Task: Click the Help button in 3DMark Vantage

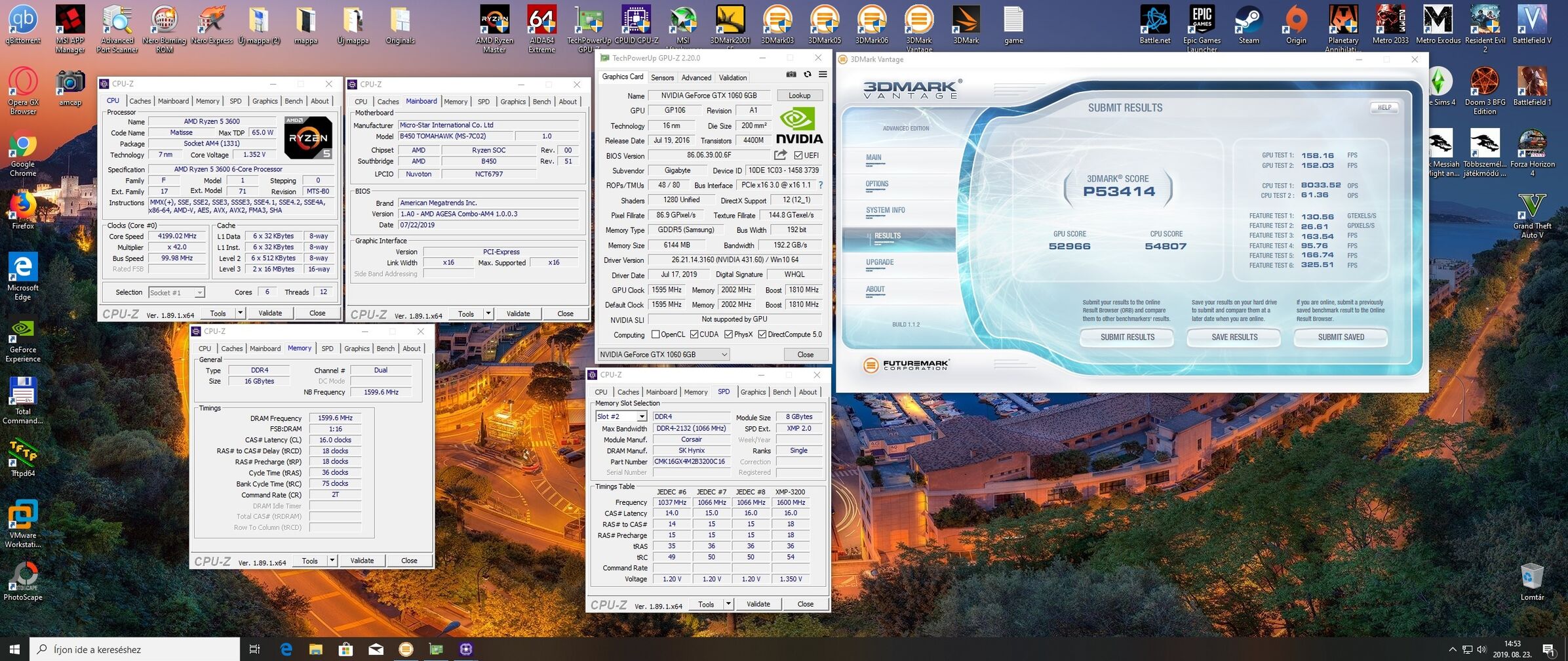Action: click(1384, 108)
